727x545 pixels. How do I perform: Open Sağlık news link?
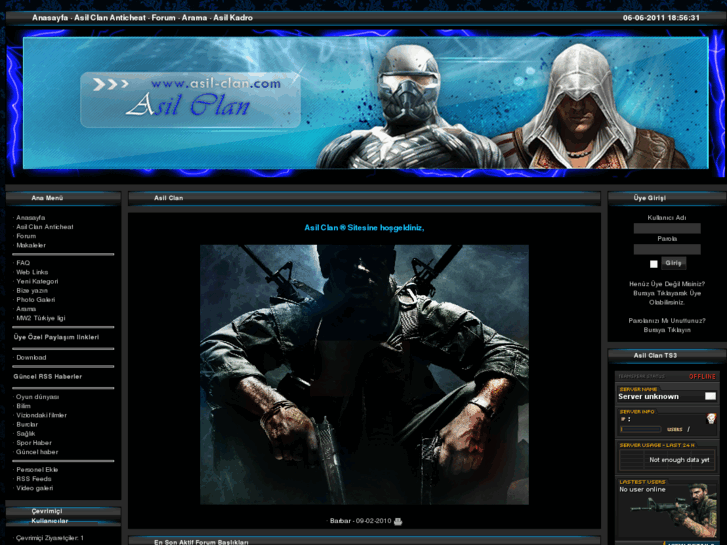(x=26, y=434)
